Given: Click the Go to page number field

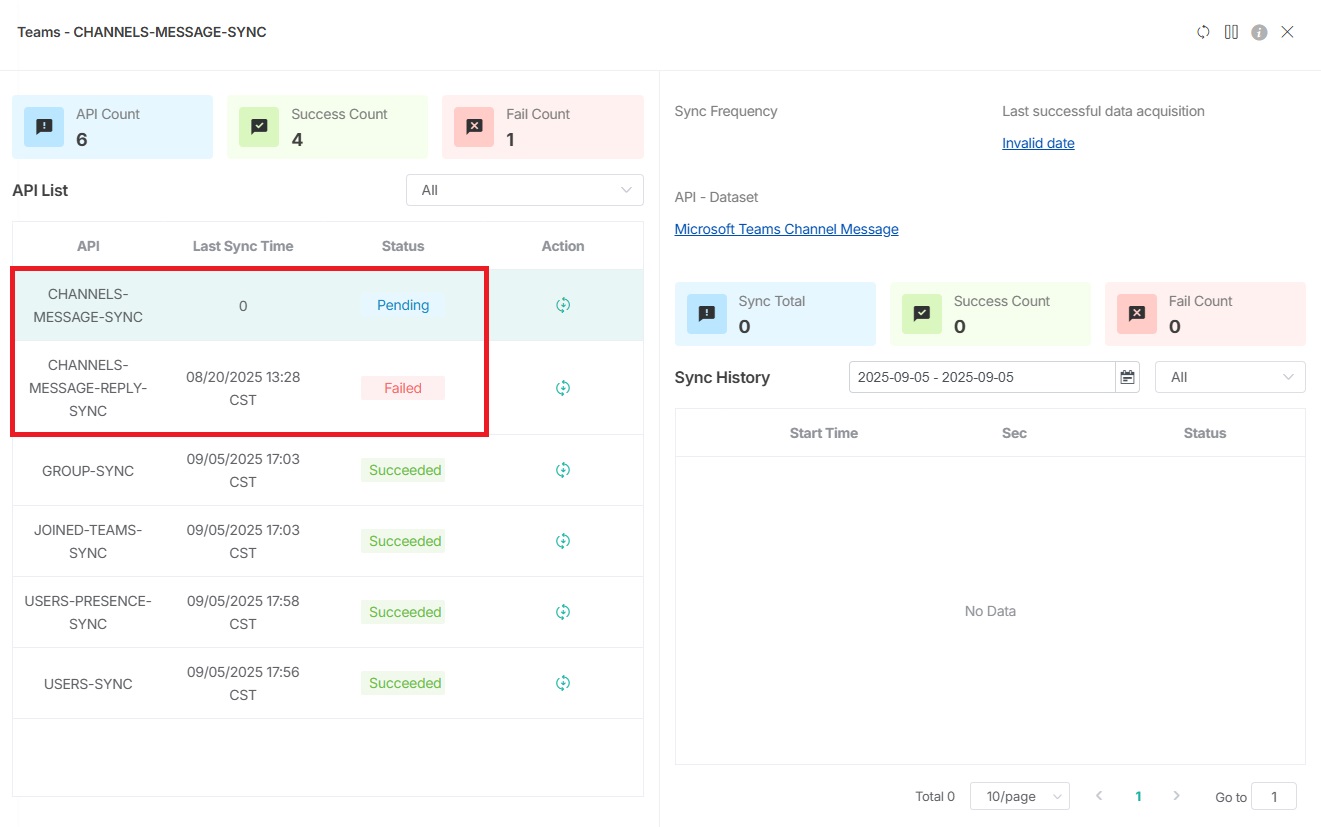Looking at the screenshot, I should [x=1273, y=796].
